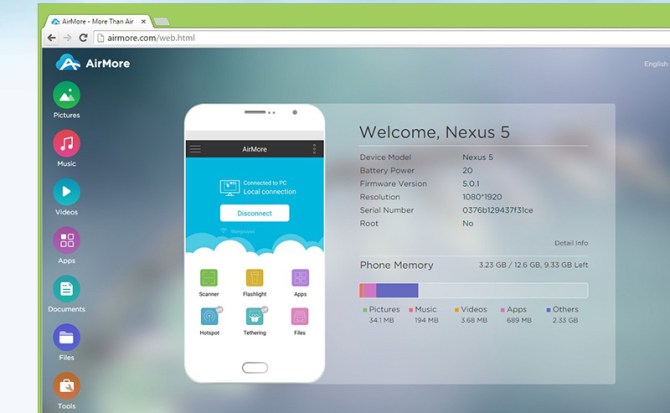670x413 pixels.
Task: Click the Pictures legend entry
Action: (x=381, y=314)
